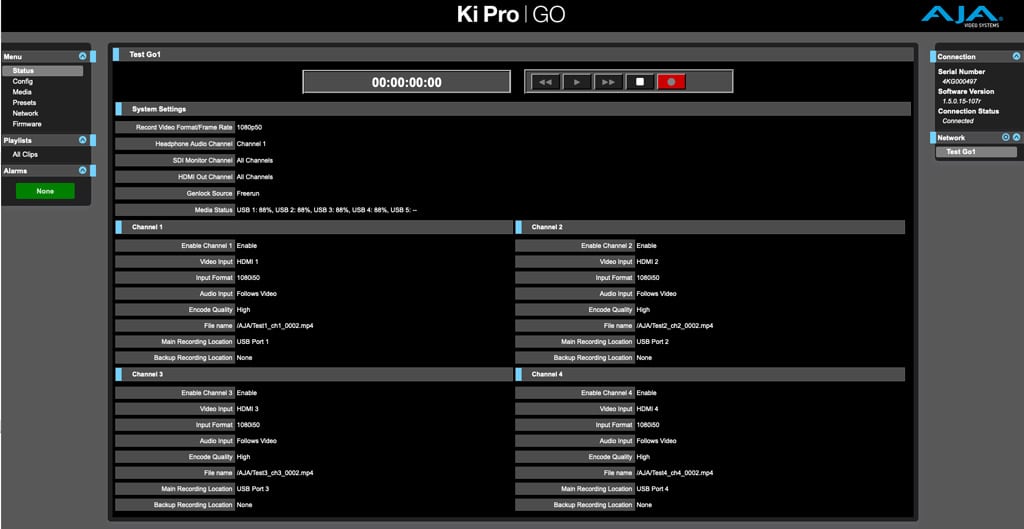The width and height of the screenshot is (1024, 529).
Task: Click the Rewind transport button
Action: [545, 82]
